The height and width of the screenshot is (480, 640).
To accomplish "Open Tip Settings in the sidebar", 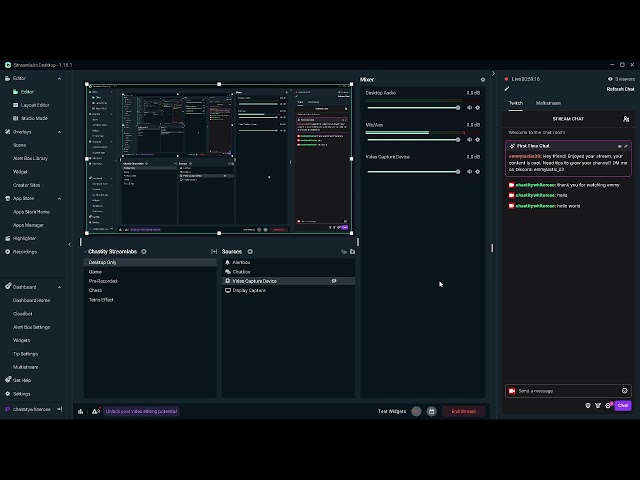I will coord(25,354).
